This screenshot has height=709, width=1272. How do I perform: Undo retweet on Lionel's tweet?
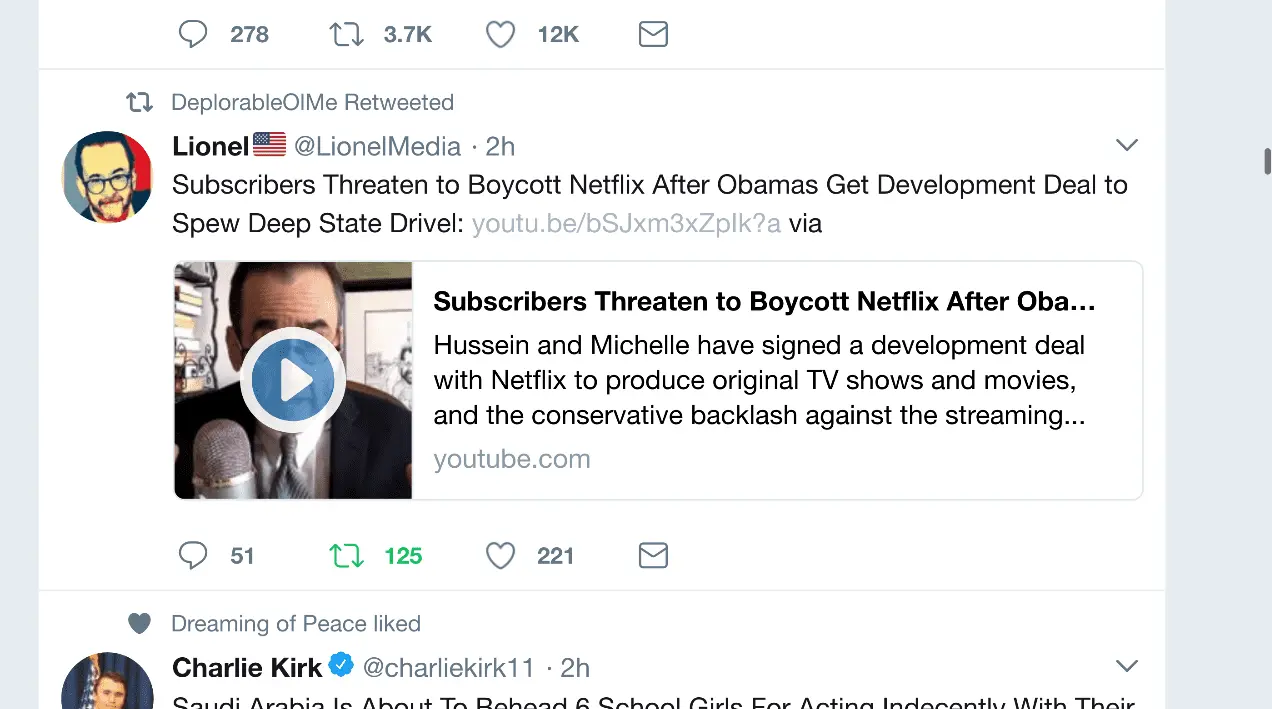[x=347, y=555]
